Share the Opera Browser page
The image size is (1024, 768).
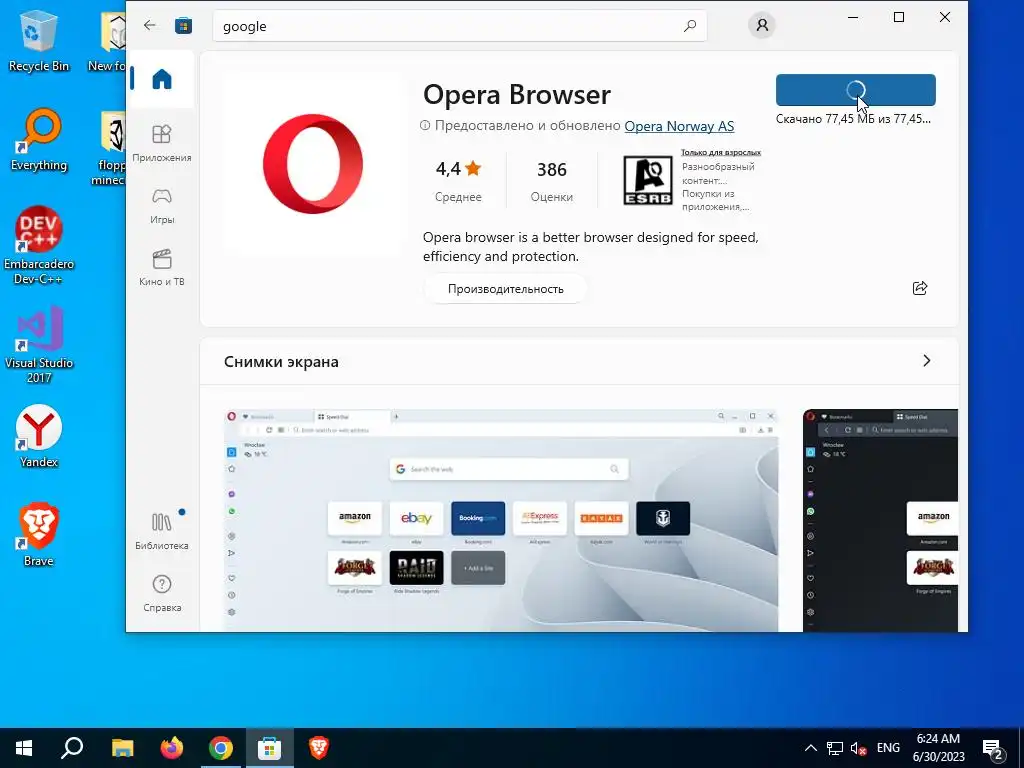920,288
